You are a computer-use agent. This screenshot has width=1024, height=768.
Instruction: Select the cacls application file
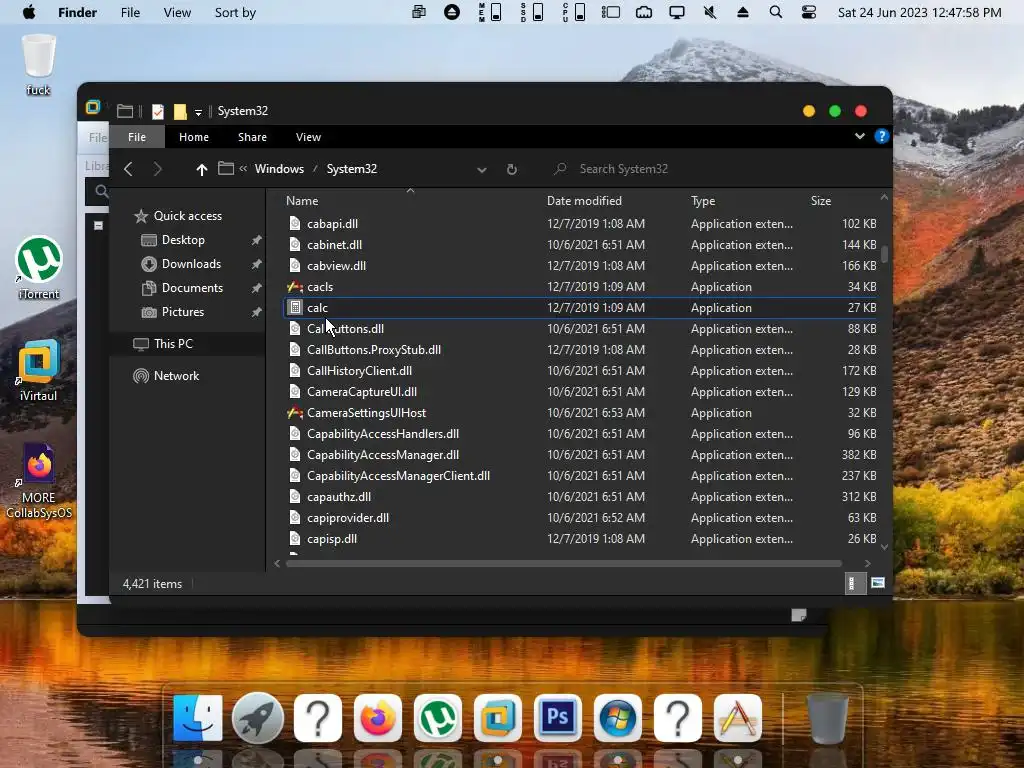[580, 287]
